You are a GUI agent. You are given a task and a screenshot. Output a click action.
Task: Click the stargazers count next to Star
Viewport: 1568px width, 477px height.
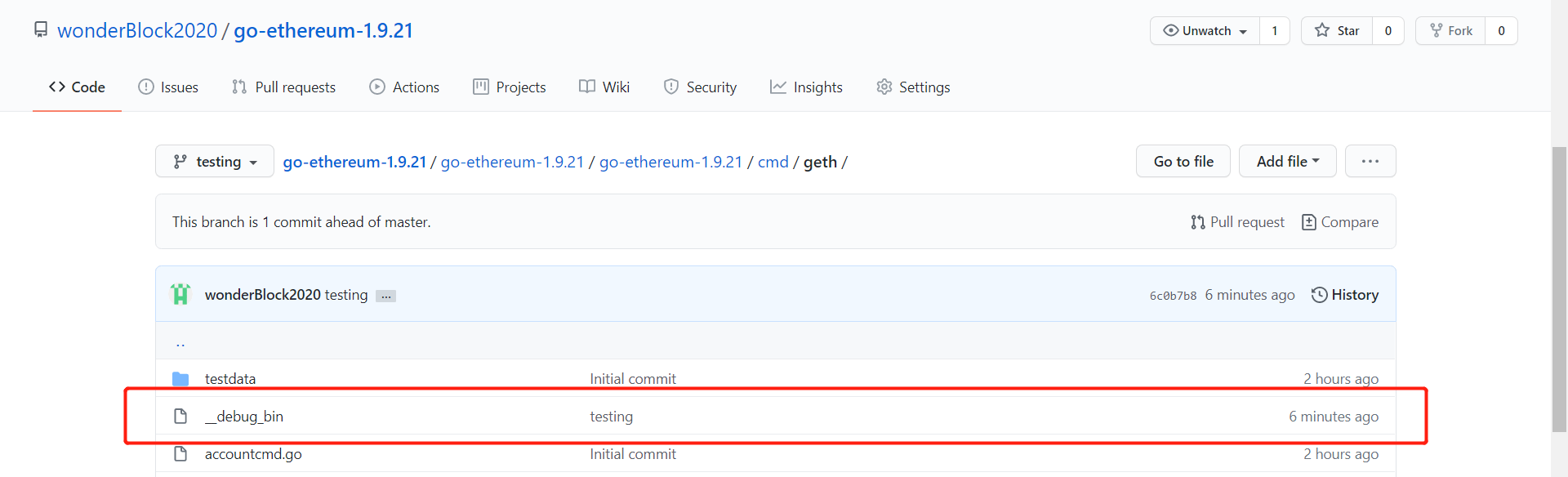point(1388,31)
